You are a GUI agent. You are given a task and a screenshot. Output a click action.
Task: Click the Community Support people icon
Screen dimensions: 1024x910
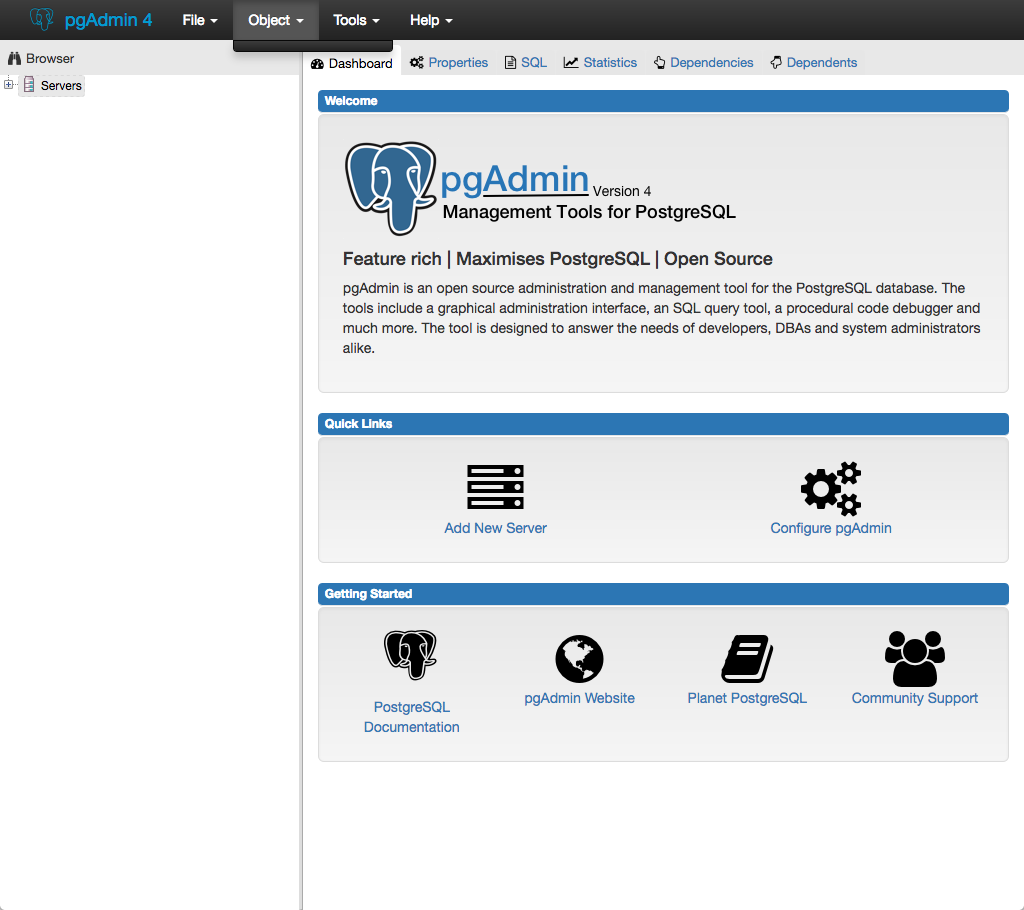[914, 657]
